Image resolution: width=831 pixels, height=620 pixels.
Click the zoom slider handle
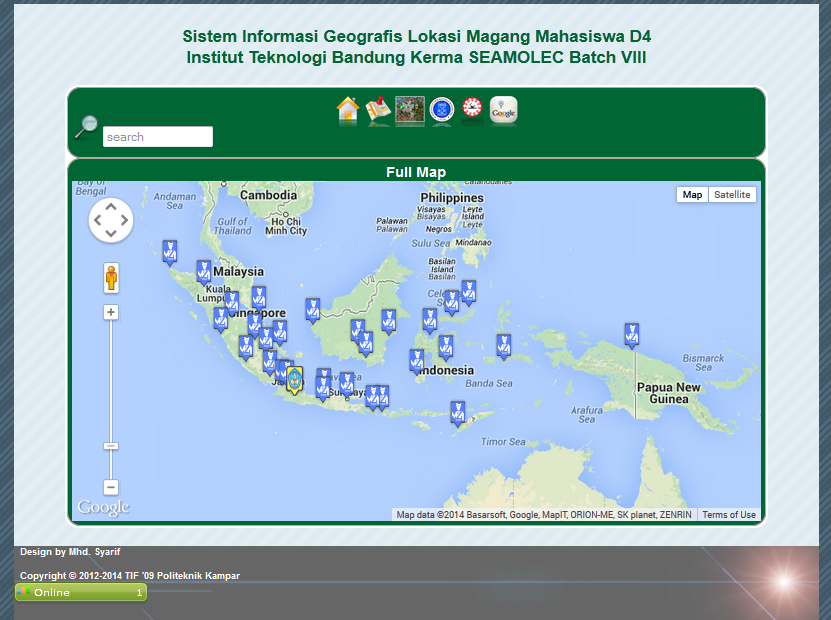click(111, 446)
